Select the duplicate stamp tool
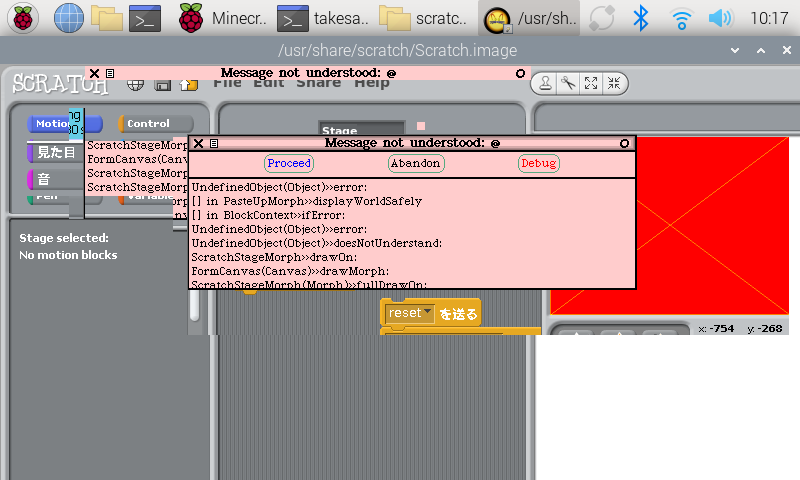This screenshot has height=480, width=800. click(x=545, y=83)
